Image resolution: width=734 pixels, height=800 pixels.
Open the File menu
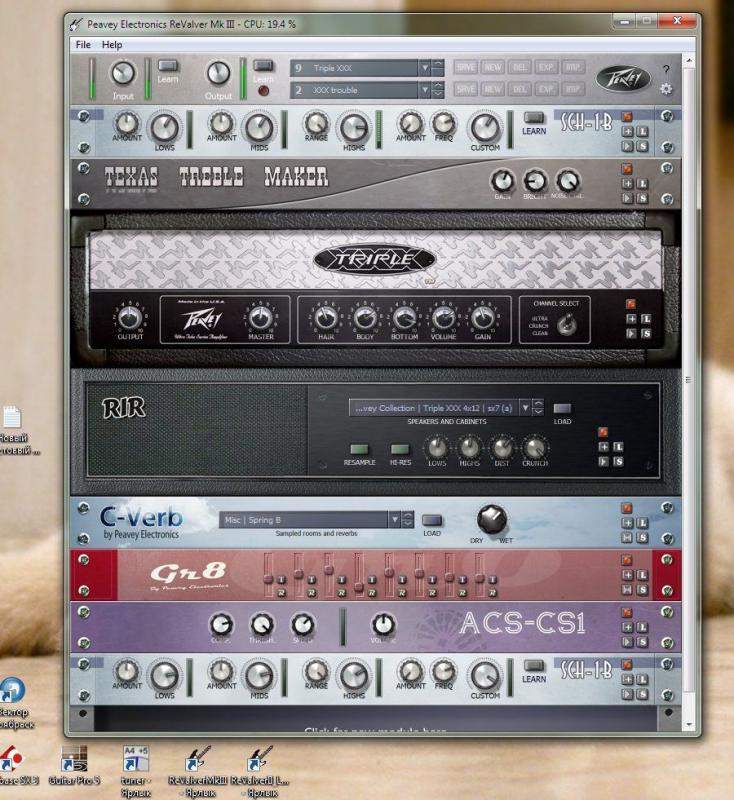pos(83,44)
